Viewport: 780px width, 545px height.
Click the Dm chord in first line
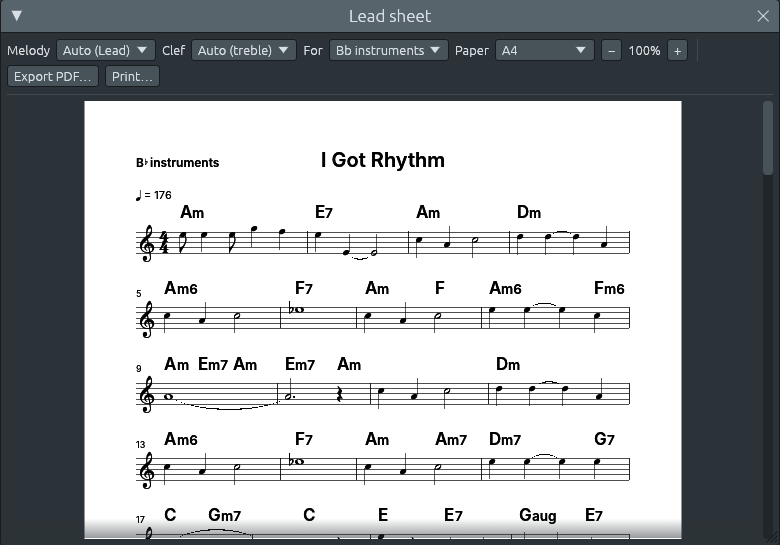pyautogui.click(x=529, y=212)
